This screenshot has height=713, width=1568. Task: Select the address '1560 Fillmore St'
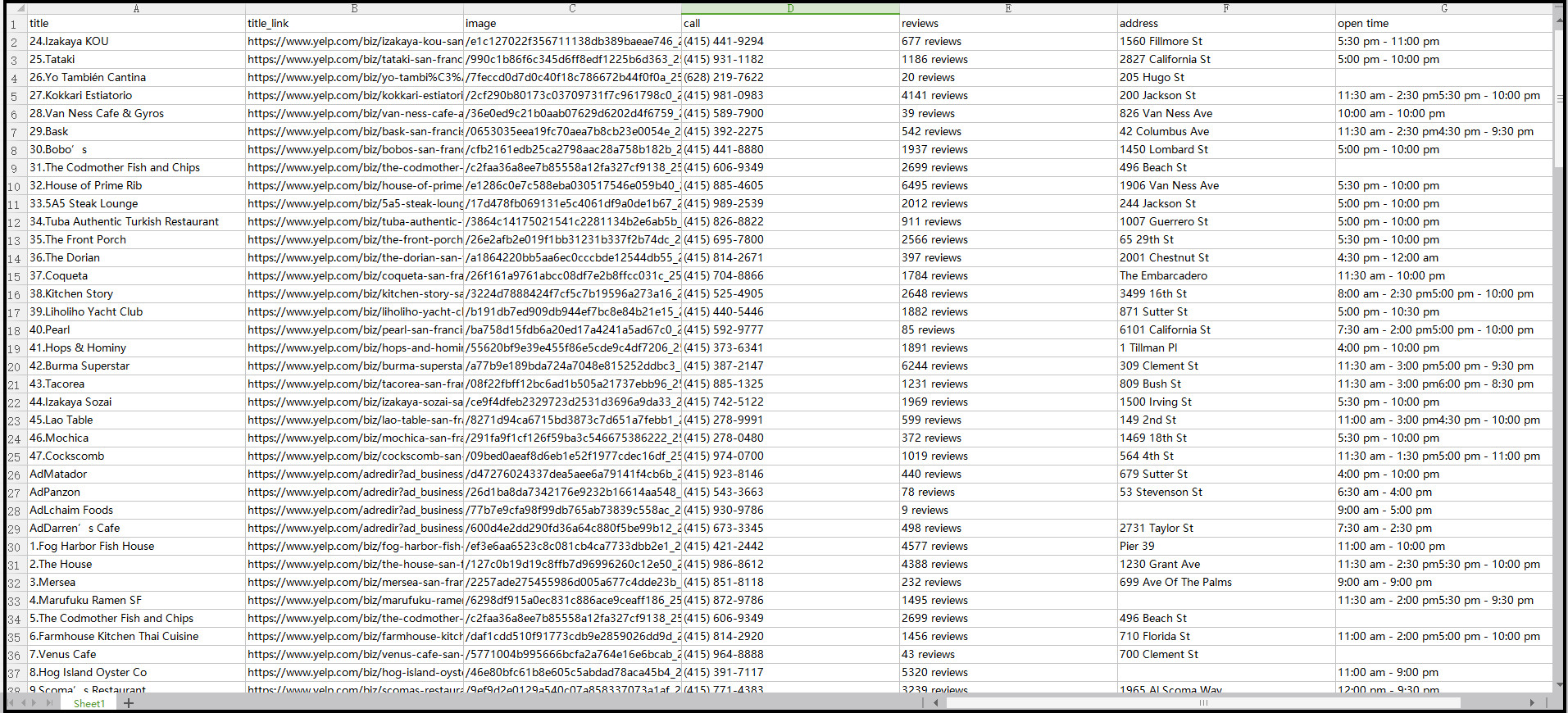click(1226, 42)
